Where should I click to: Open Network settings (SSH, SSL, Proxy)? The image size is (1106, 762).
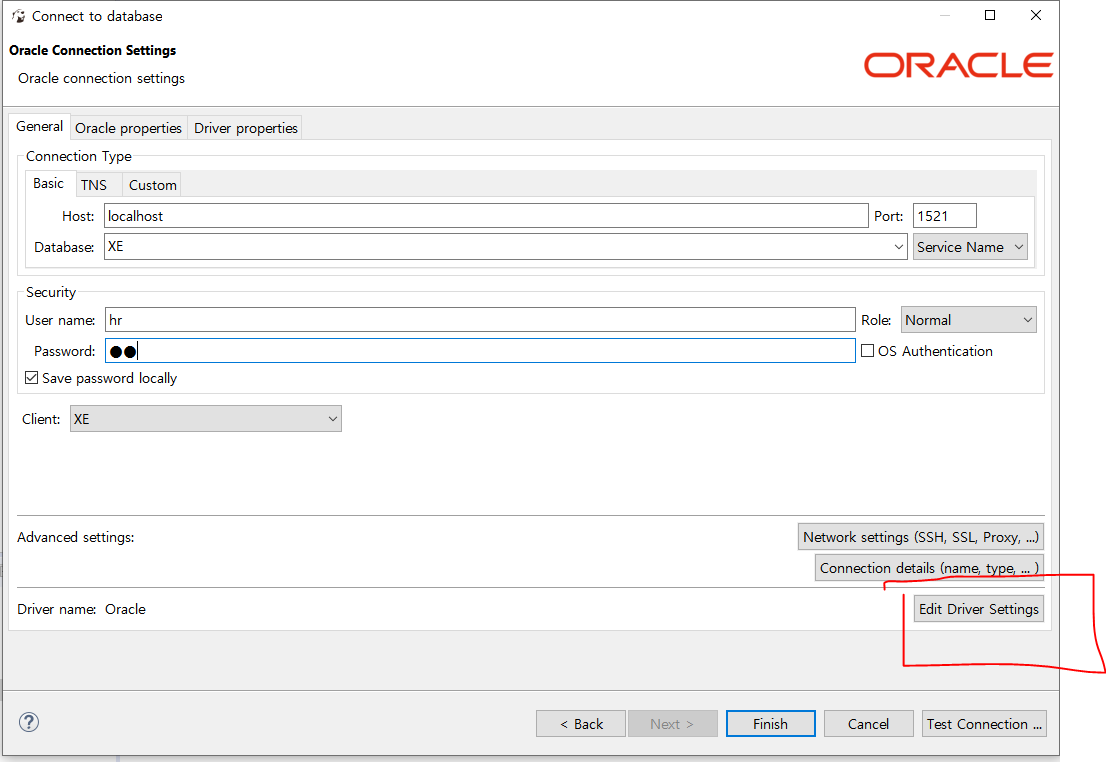[920, 537]
